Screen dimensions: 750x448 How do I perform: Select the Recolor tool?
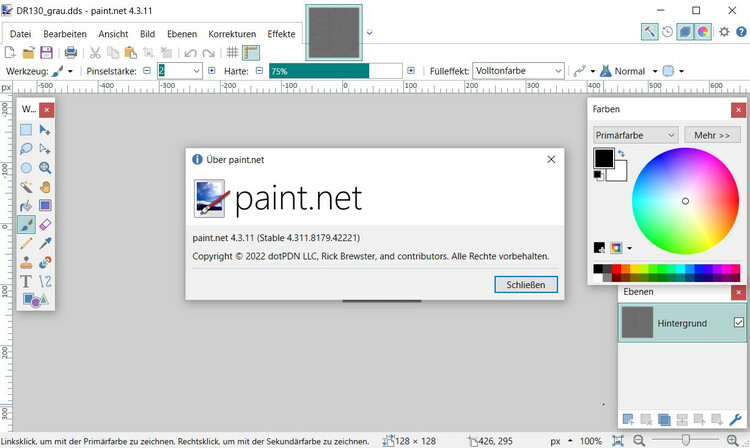coord(45,262)
